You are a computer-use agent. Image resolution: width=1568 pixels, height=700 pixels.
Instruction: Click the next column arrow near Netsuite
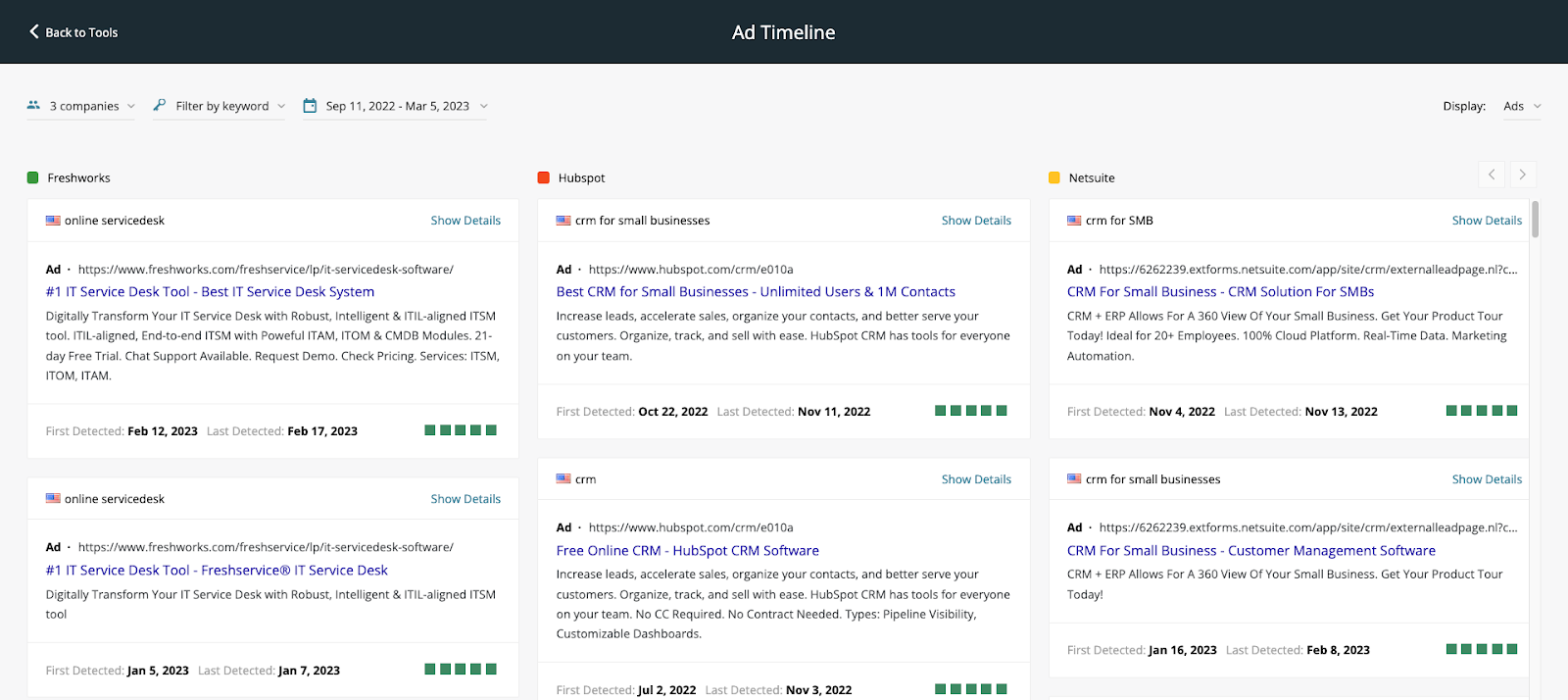[1522, 175]
